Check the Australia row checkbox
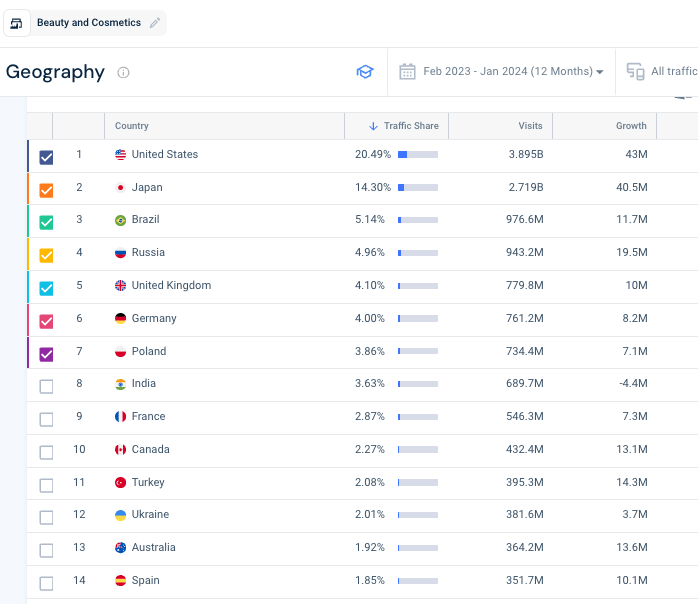 46,550
